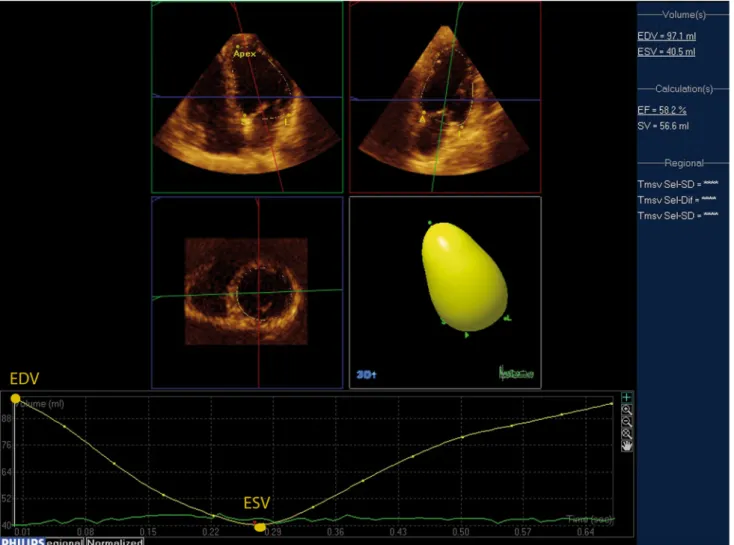
Task: Click the zoom in magnifier on the graph
Action: 626,410
